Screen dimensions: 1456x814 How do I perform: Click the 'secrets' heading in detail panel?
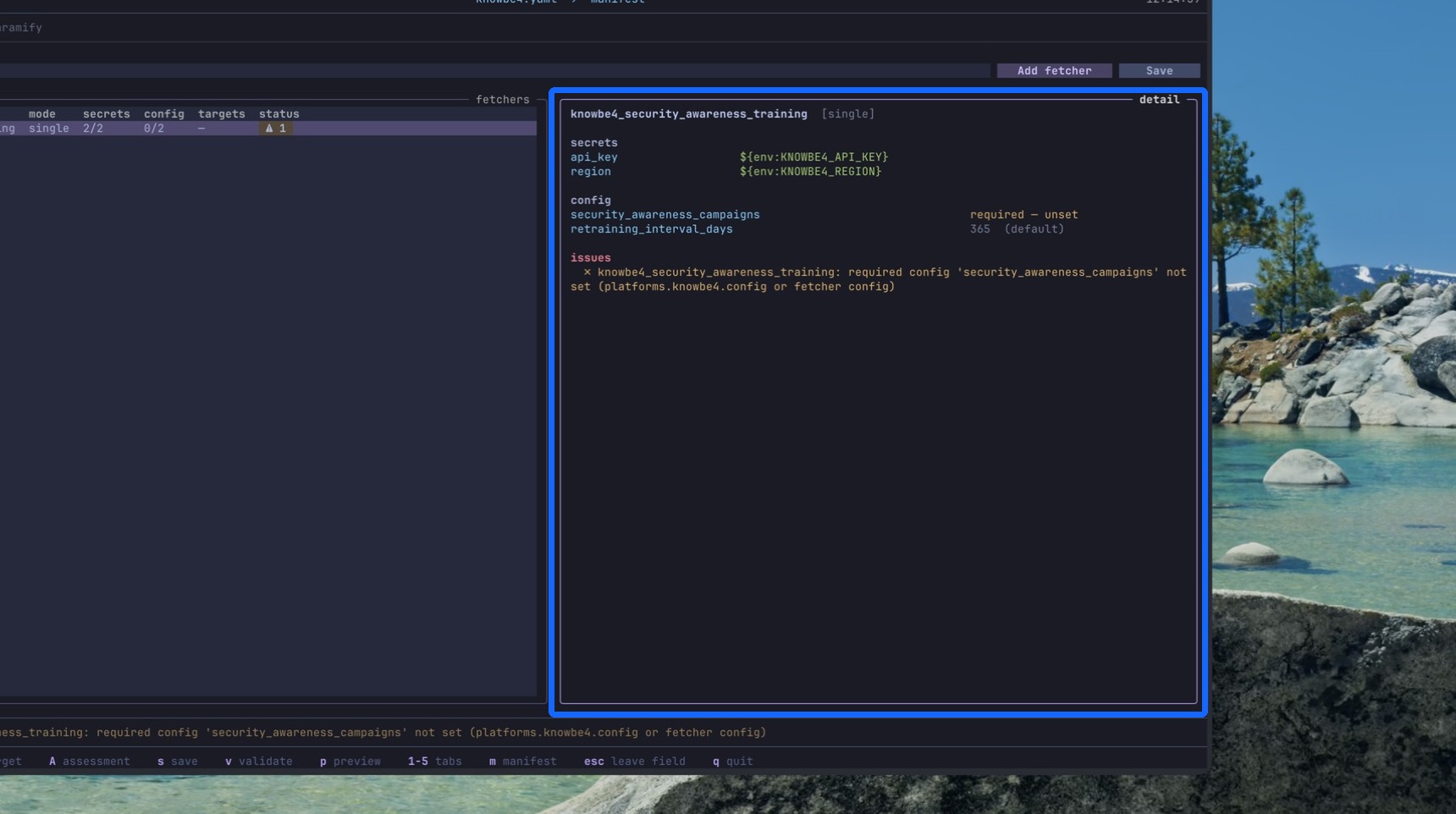(x=594, y=143)
